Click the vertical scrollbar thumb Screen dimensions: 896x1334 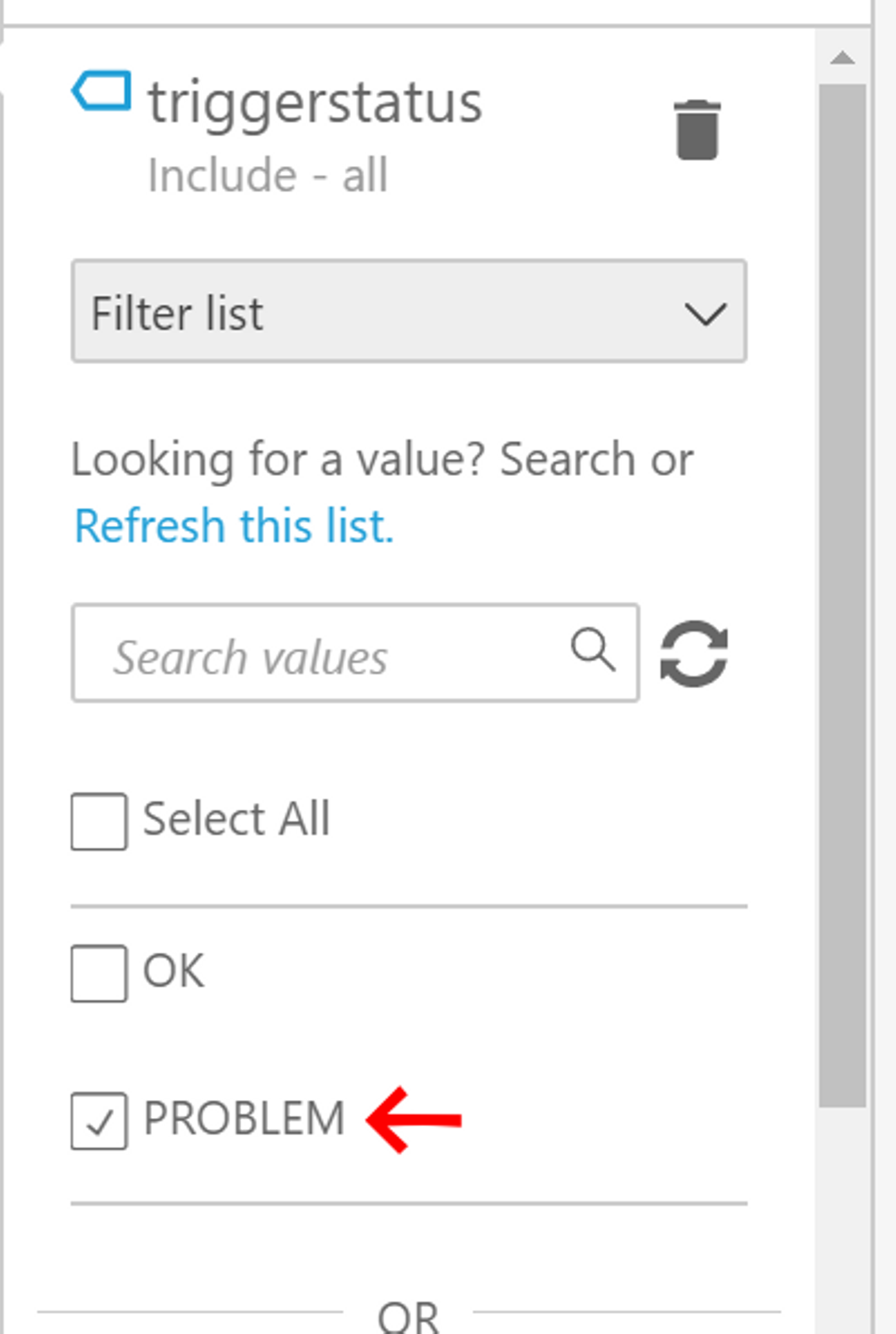coord(842,591)
